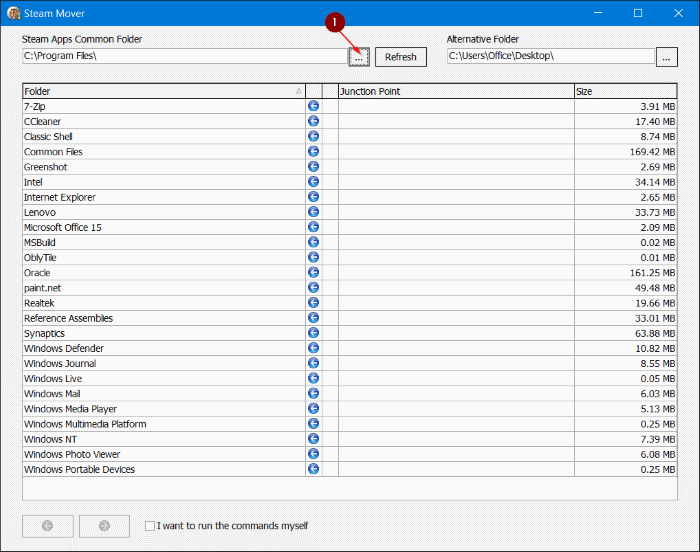This screenshot has height=552, width=700.
Task: Click the blue arrow icon for Classic Shell
Action: pyautogui.click(x=313, y=136)
